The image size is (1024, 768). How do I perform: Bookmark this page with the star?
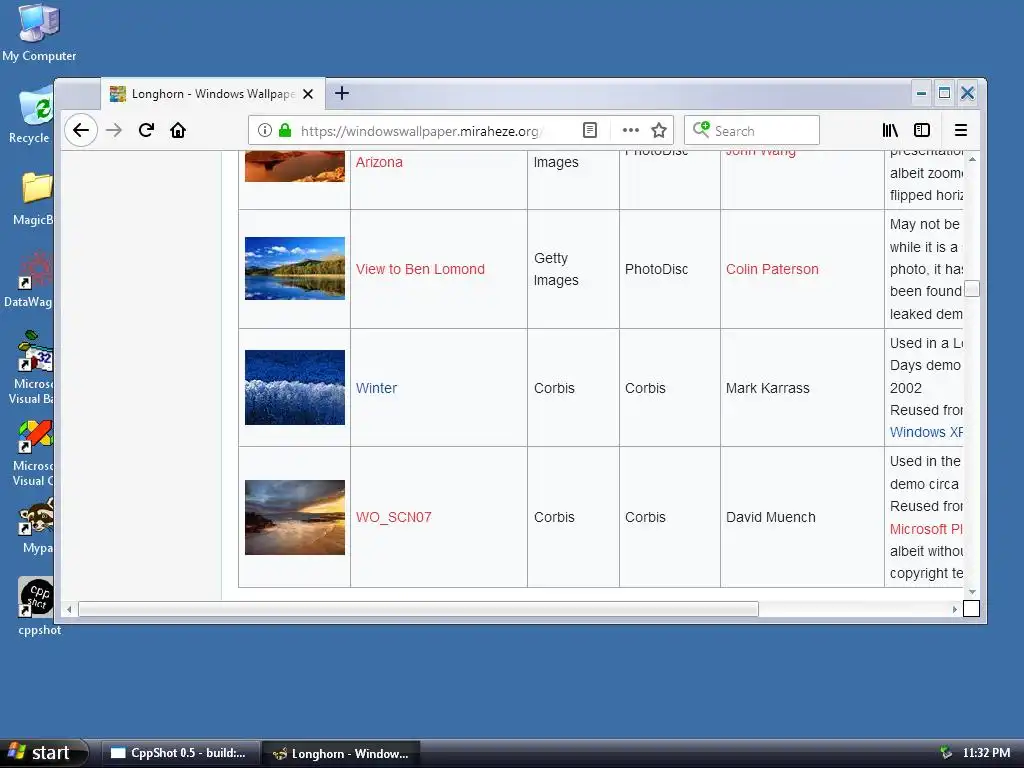659,130
